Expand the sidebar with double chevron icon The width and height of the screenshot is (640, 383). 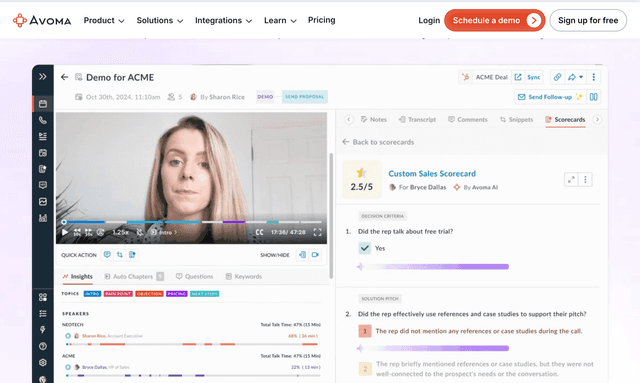coord(42,77)
